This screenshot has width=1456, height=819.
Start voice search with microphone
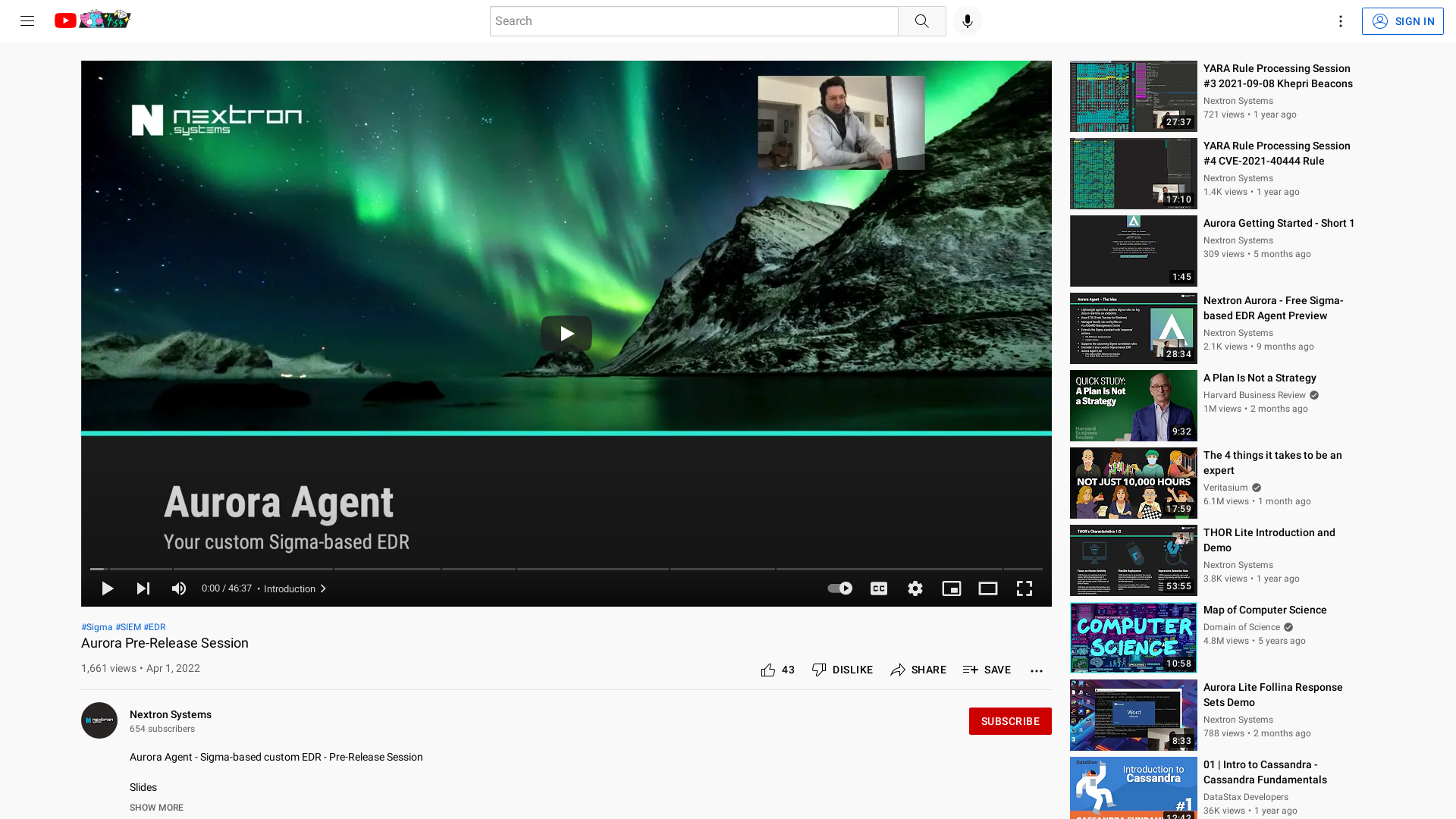967,21
